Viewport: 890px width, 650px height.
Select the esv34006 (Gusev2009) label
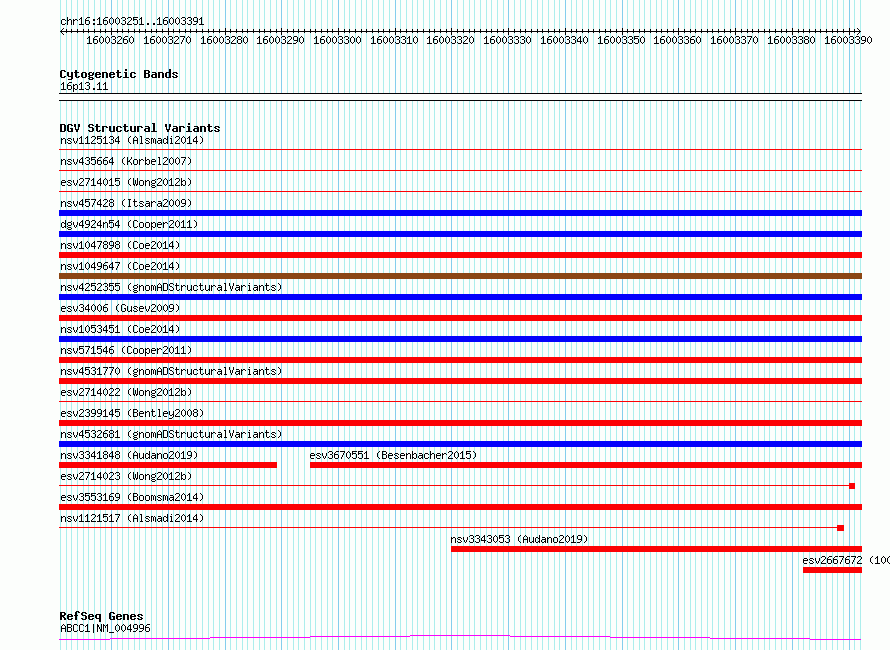(x=120, y=308)
